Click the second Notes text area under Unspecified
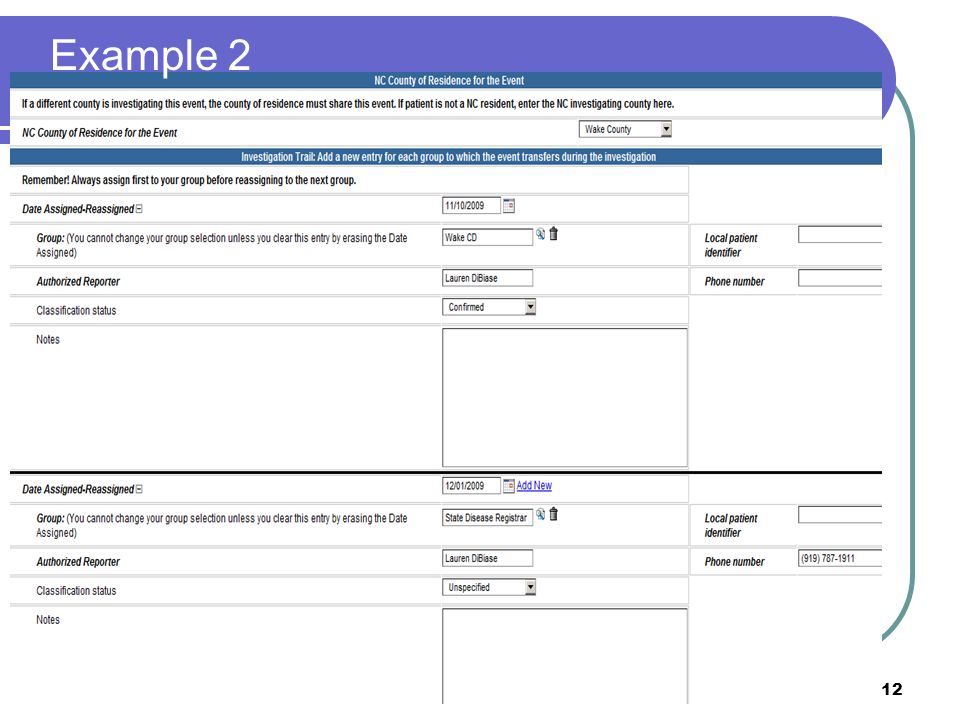Image resolution: width=960 pixels, height=720 pixels. [x=564, y=656]
